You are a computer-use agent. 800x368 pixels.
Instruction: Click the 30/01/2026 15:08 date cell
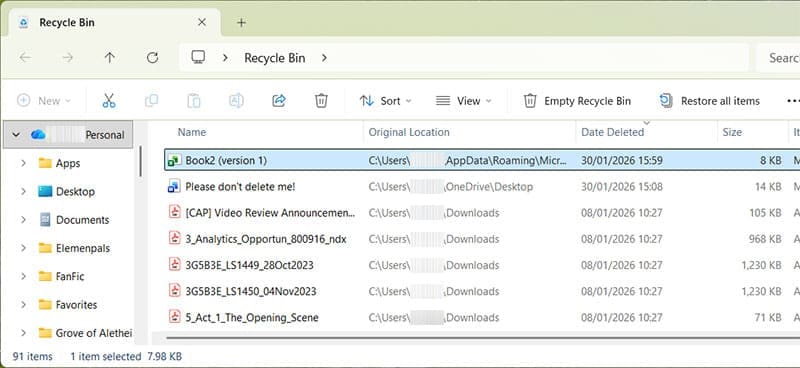tap(621, 187)
